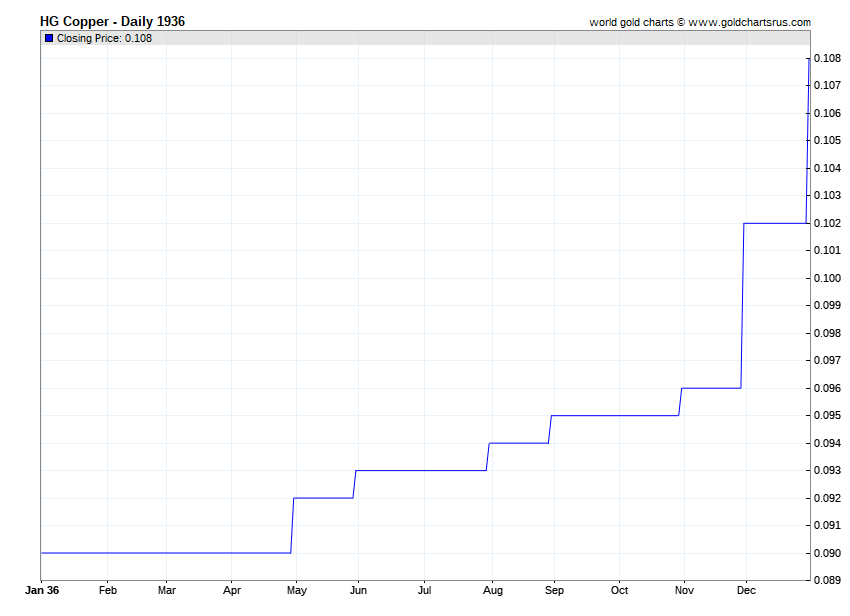Click the 'Jan 36' x-axis label
850x616 pixels.
point(42,590)
